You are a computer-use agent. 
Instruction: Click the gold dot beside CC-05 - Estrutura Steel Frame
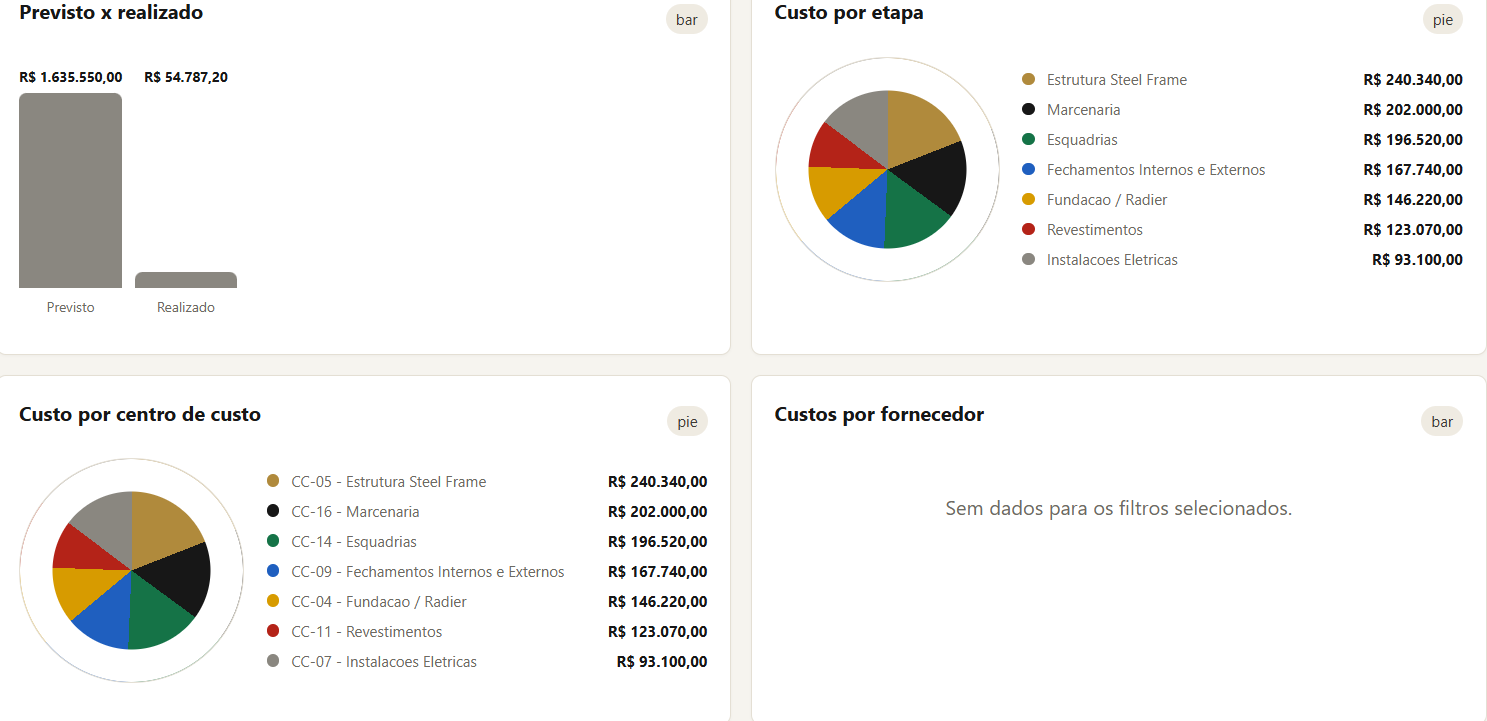(273, 481)
